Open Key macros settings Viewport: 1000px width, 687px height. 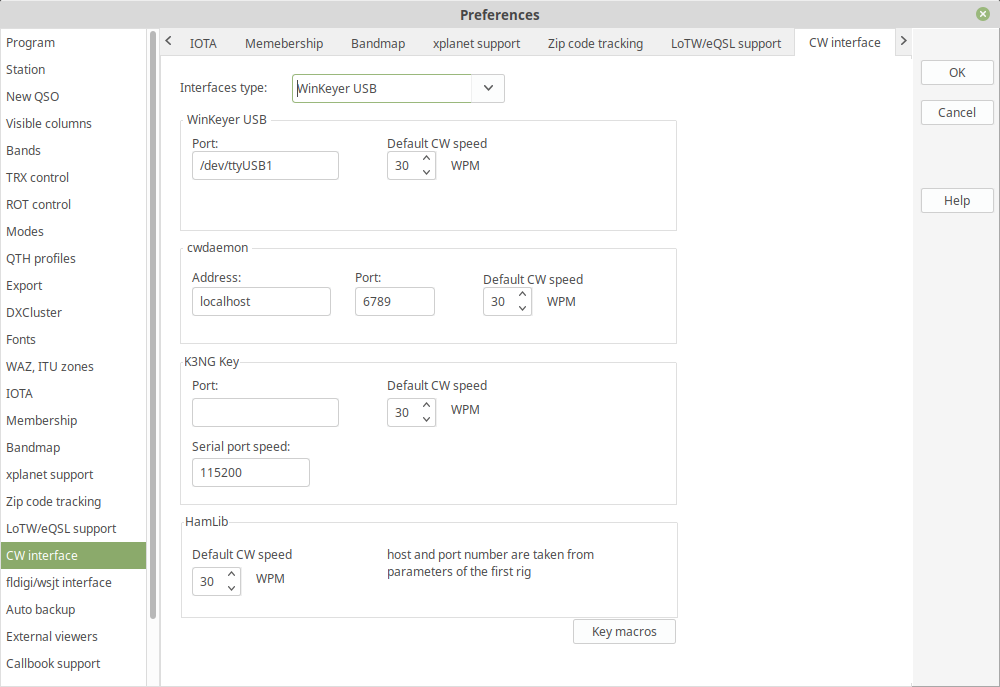coord(624,632)
